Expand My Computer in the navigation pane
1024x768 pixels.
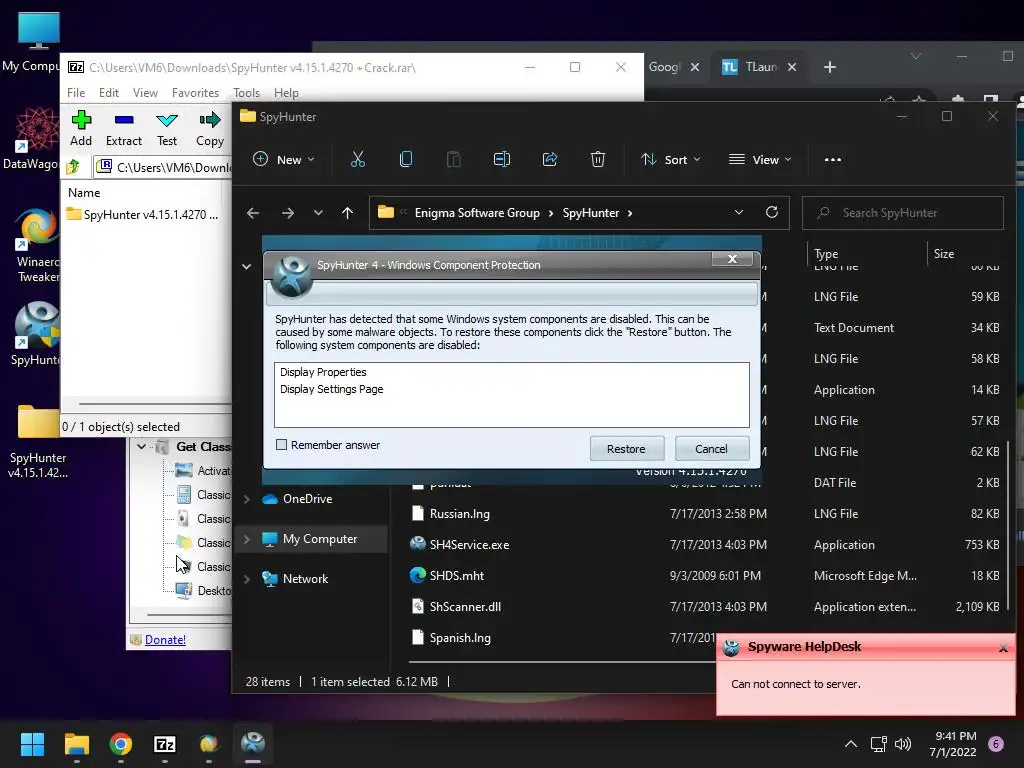pos(247,539)
